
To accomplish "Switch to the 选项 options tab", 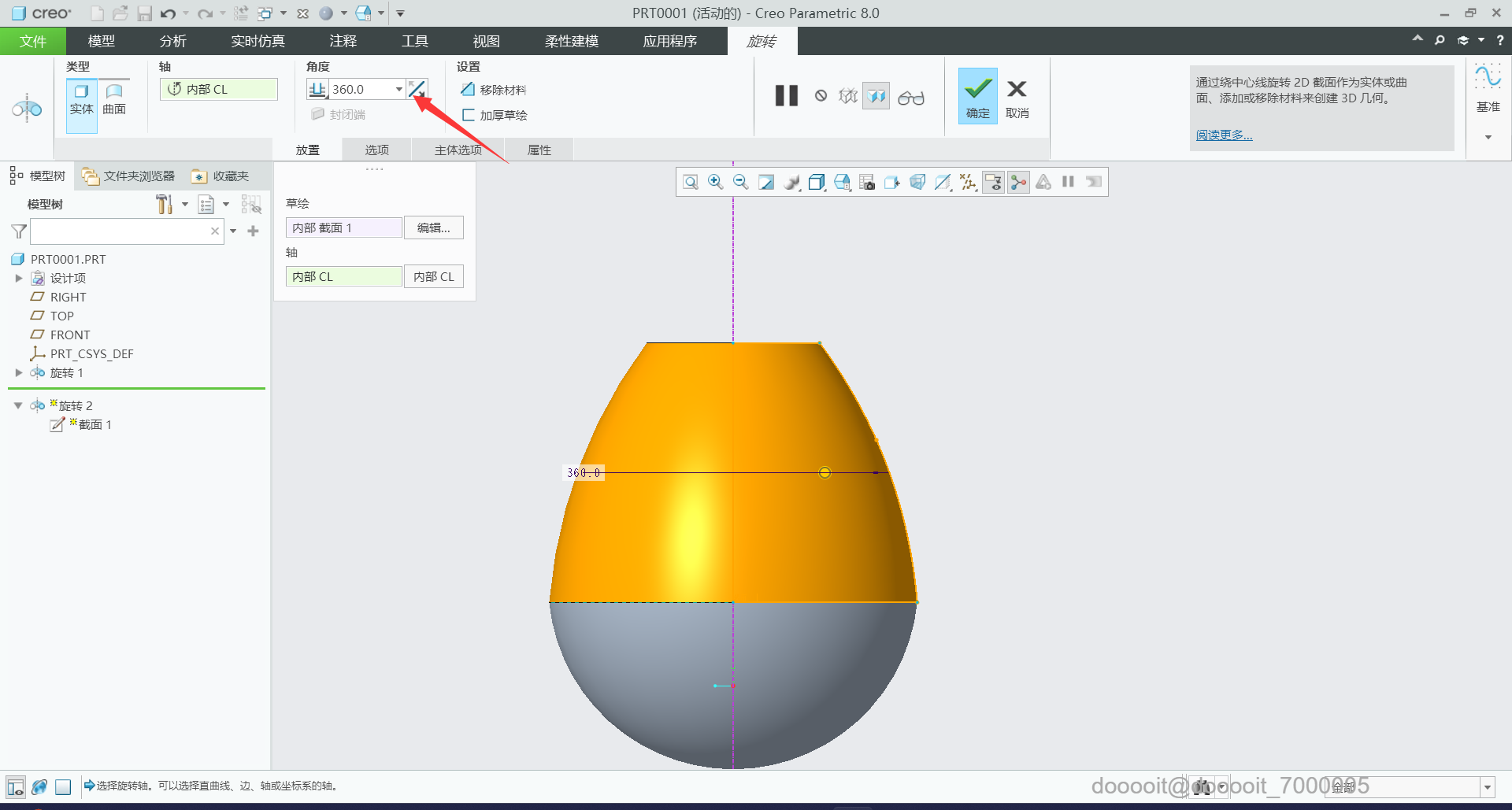I will tap(376, 150).
